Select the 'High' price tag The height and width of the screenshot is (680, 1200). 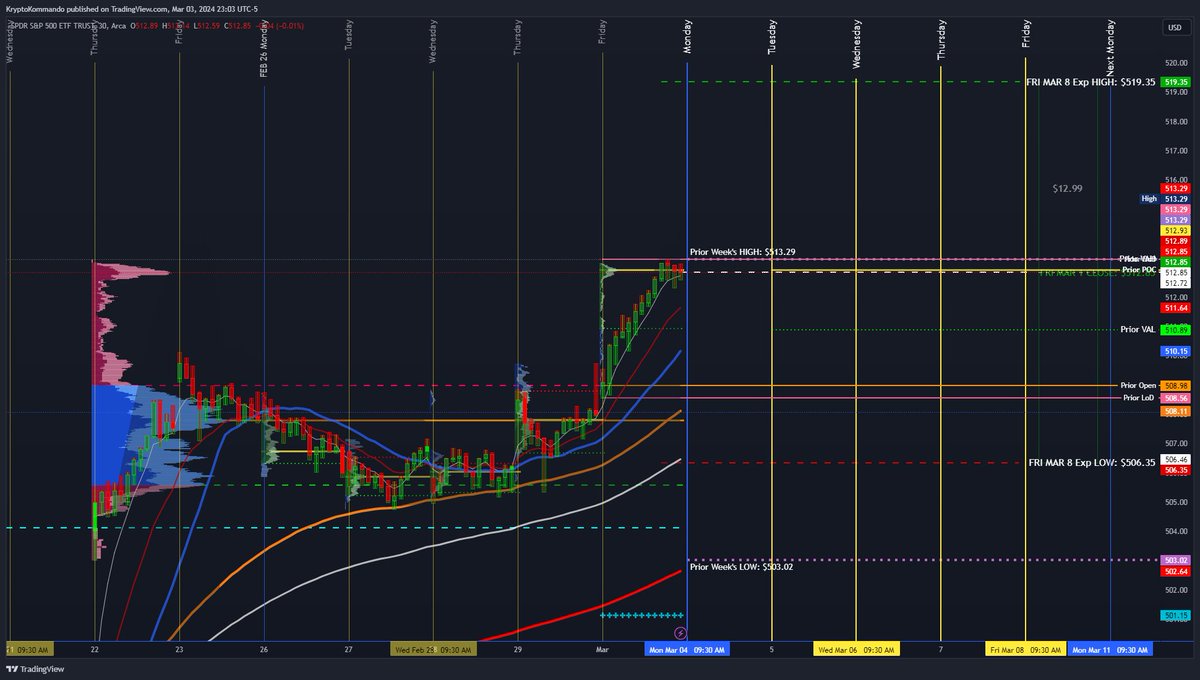pyautogui.click(x=1149, y=199)
